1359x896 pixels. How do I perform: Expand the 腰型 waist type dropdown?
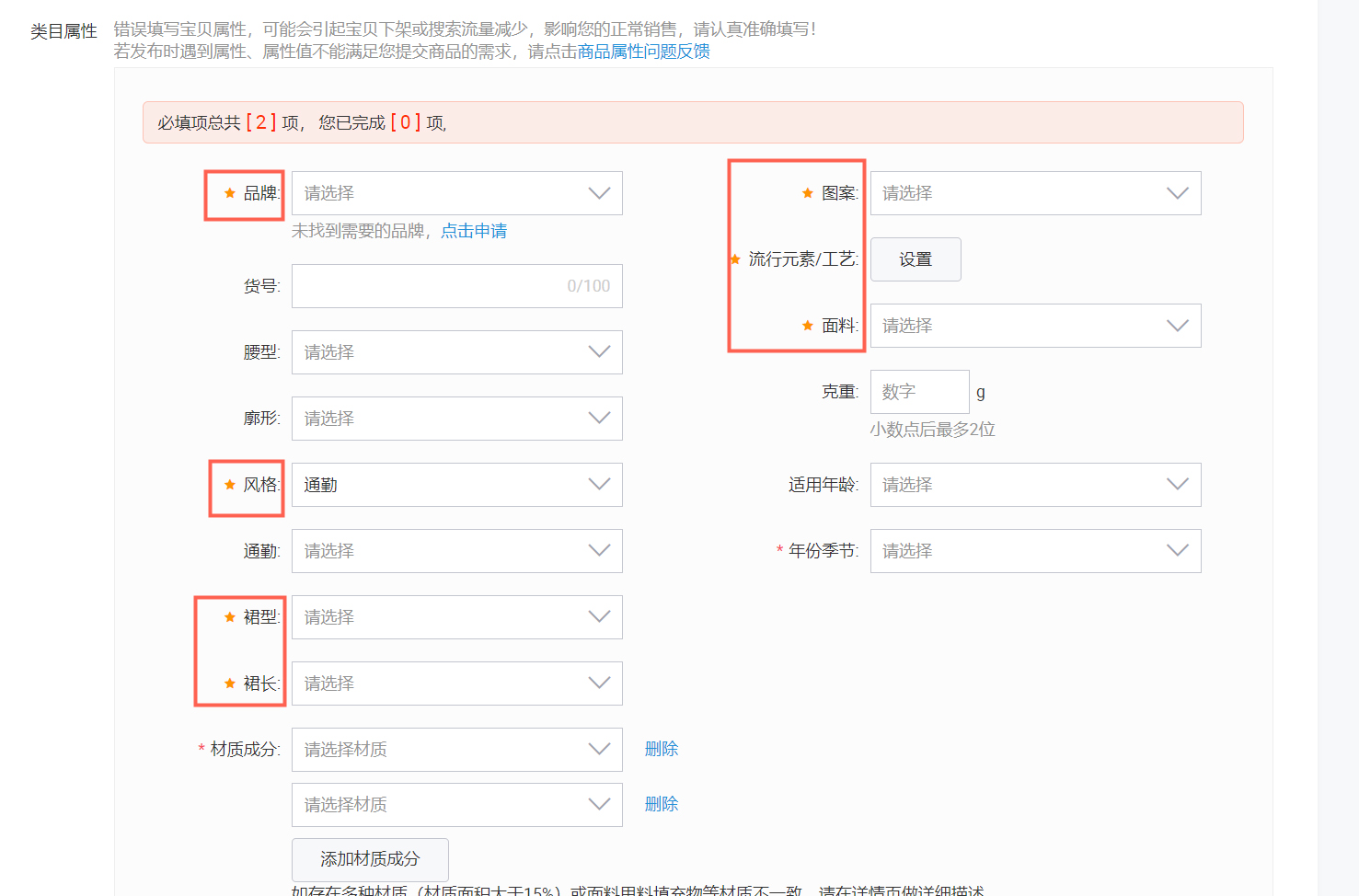[x=456, y=352]
